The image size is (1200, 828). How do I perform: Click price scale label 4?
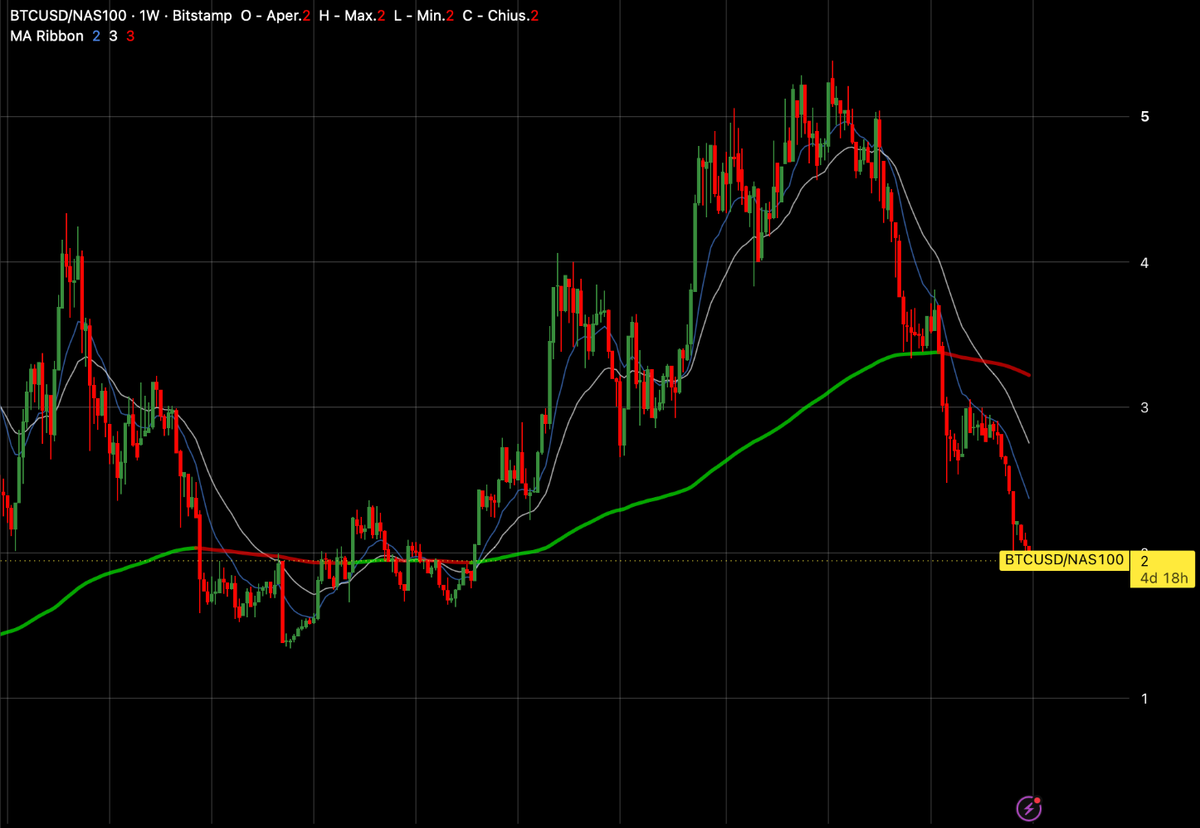click(1144, 262)
